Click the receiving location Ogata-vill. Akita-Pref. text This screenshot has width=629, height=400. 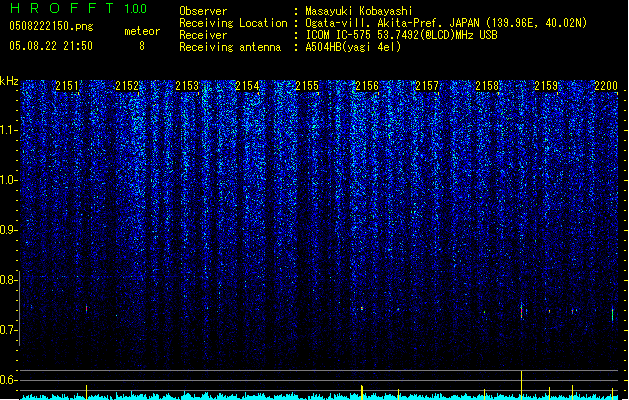[x=446, y=23]
